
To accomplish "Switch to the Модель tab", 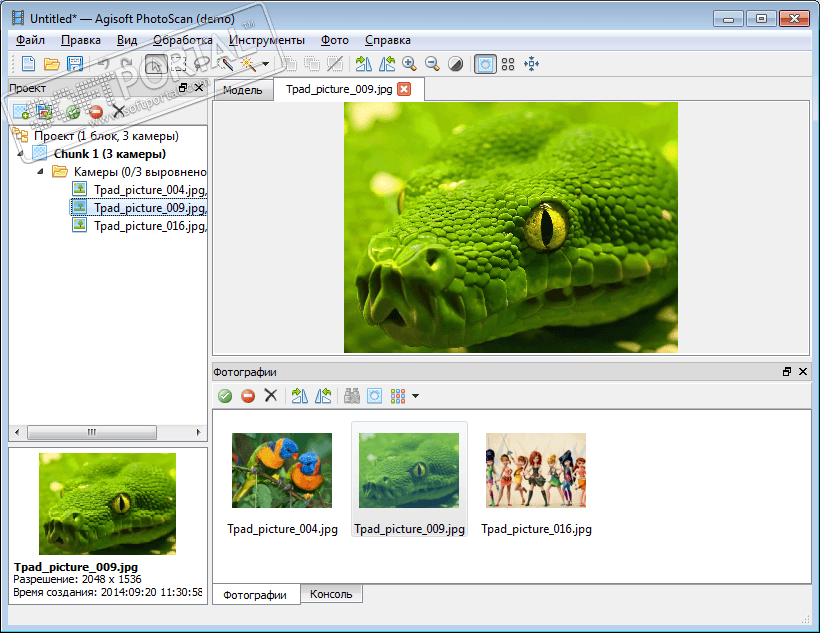I will coord(243,90).
